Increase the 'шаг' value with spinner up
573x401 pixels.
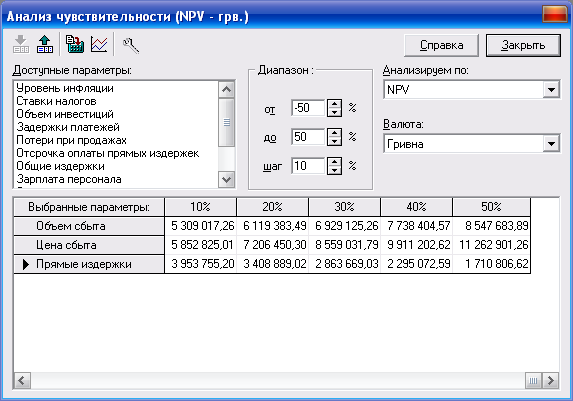pyautogui.click(x=334, y=162)
